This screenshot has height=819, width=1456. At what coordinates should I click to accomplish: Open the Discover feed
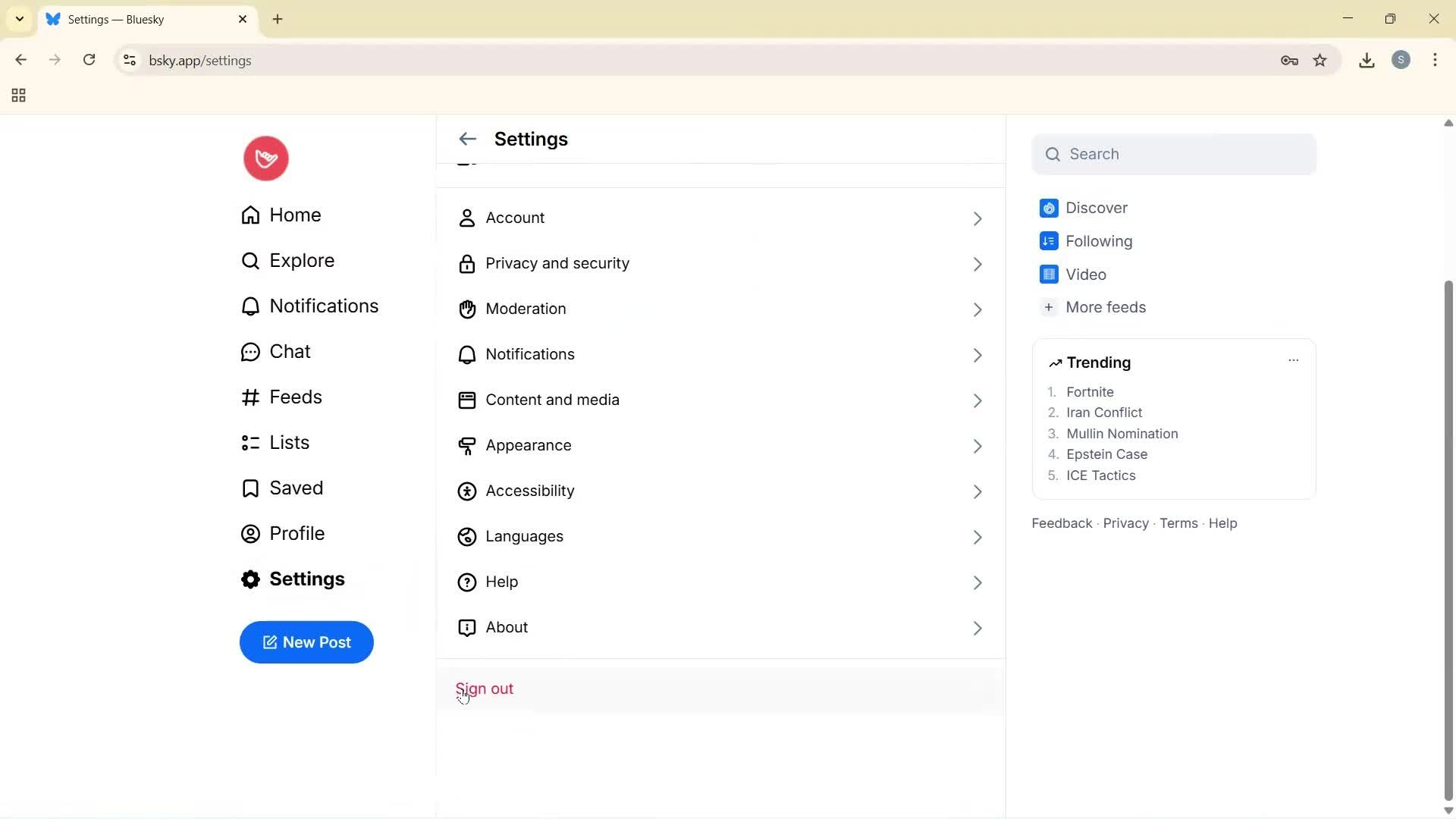click(1097, 208)
